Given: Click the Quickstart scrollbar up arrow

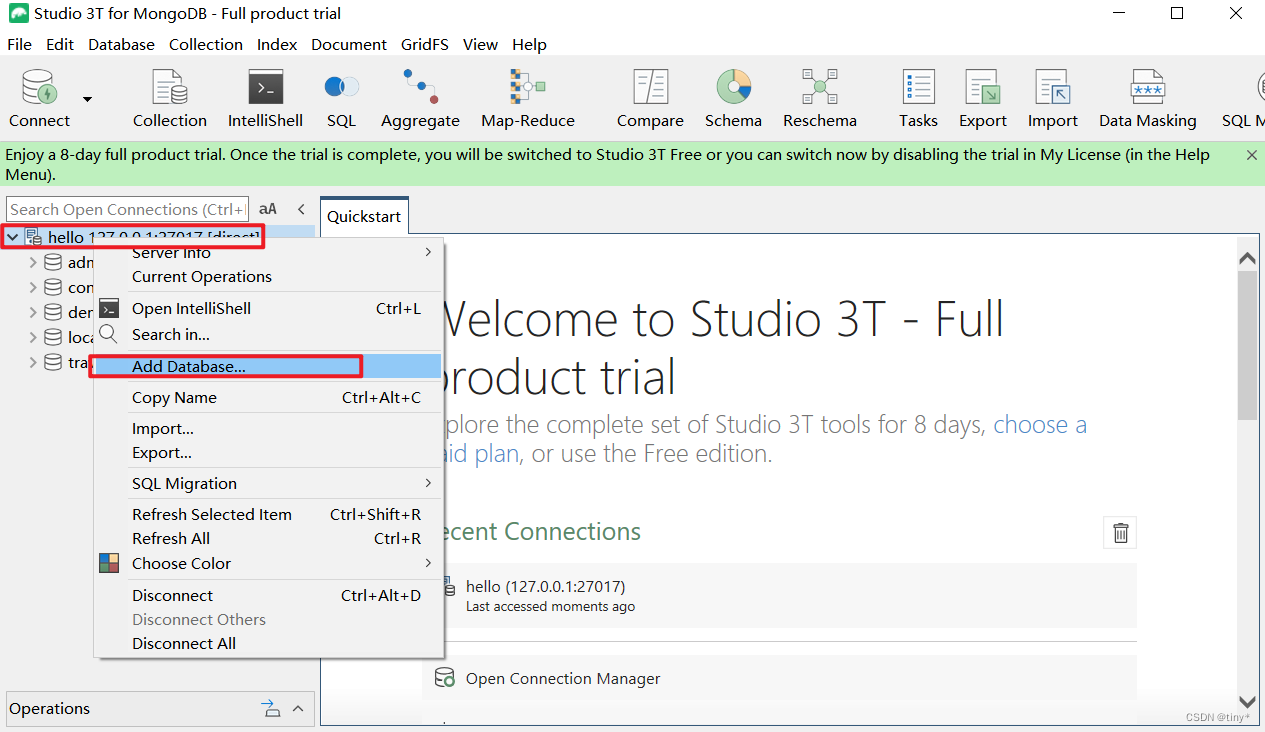Looking at the screenshot, I should [x=1247, y=258].
